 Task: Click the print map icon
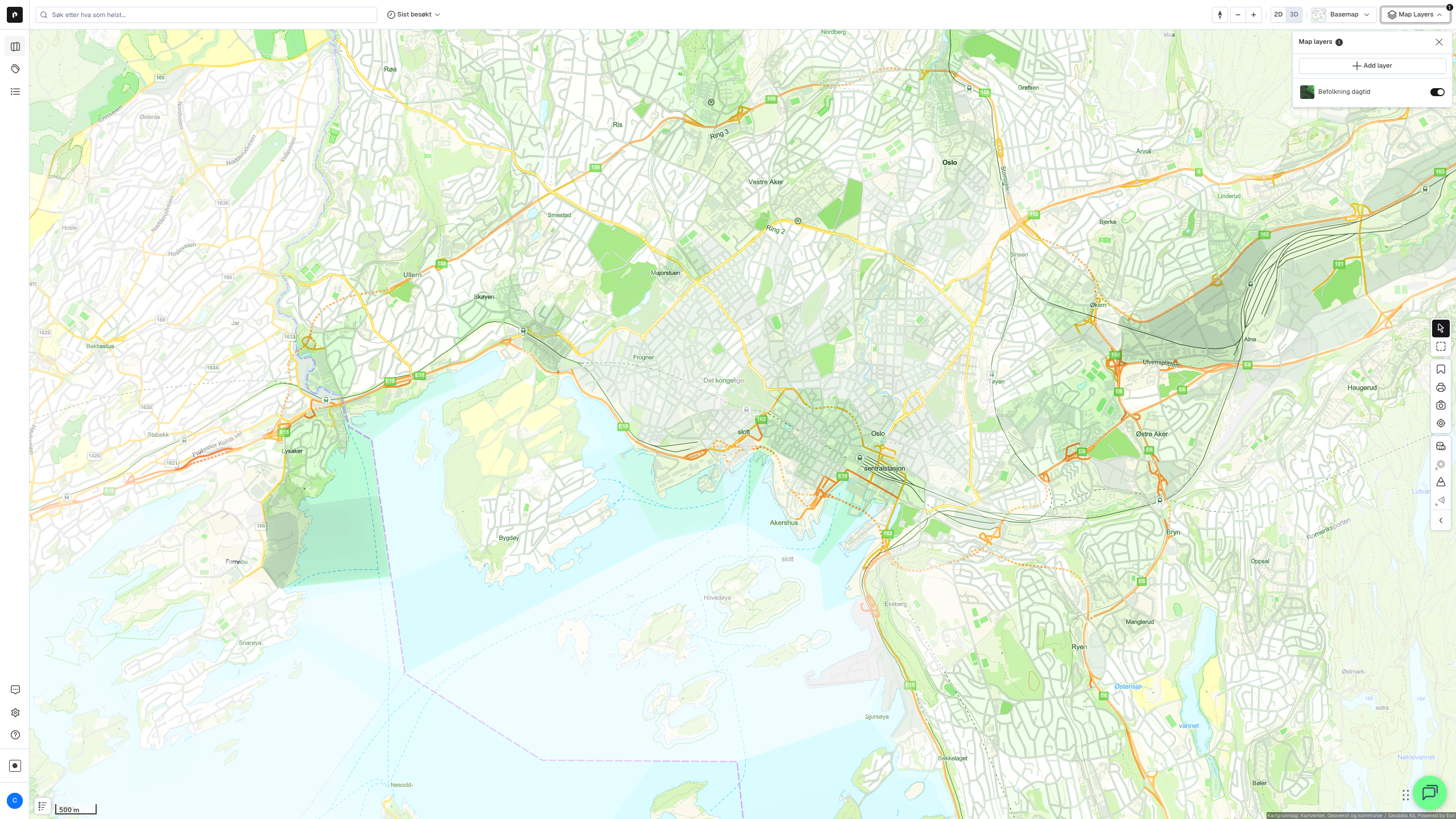(1441, 388)
